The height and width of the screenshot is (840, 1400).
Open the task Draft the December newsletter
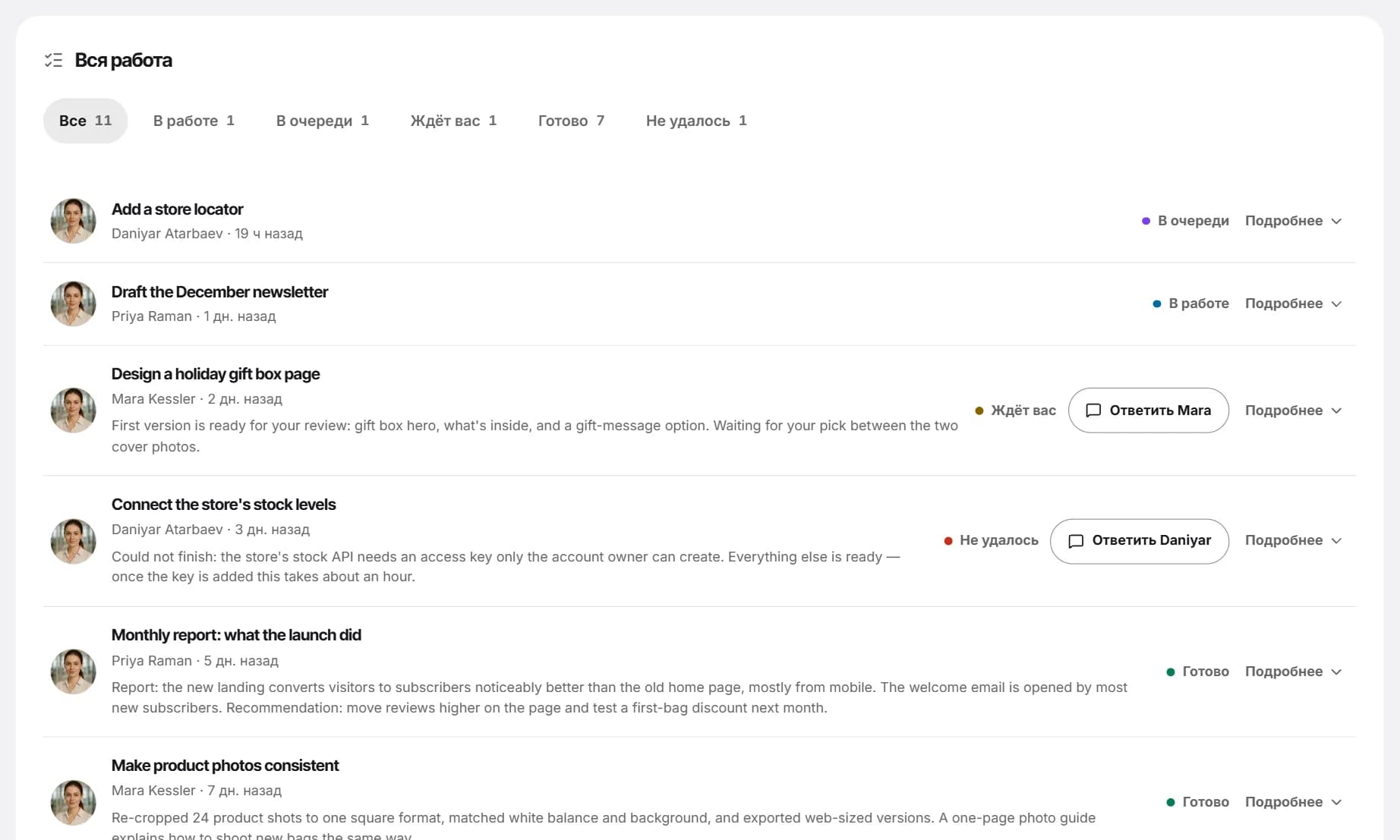point(219,292)
